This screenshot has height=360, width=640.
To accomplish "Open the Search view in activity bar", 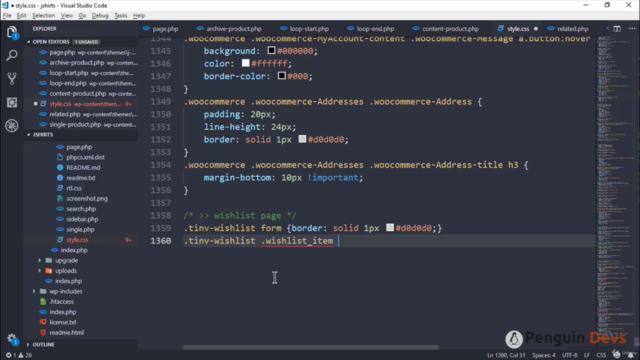I will pyautogui.click(x=12, y=55).
